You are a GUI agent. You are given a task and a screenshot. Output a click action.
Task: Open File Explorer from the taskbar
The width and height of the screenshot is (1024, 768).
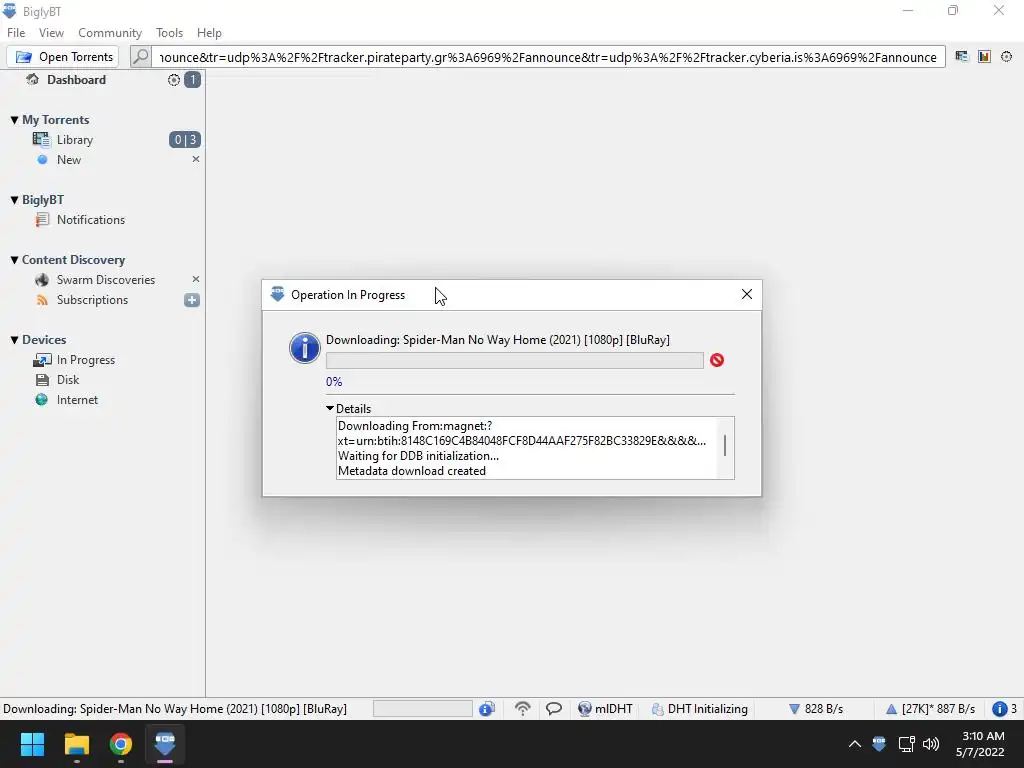pyautogui.click(x=76, y=744)
